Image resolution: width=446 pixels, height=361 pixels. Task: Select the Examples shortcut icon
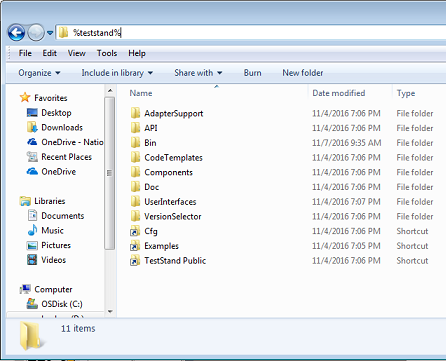click(135, 246)
